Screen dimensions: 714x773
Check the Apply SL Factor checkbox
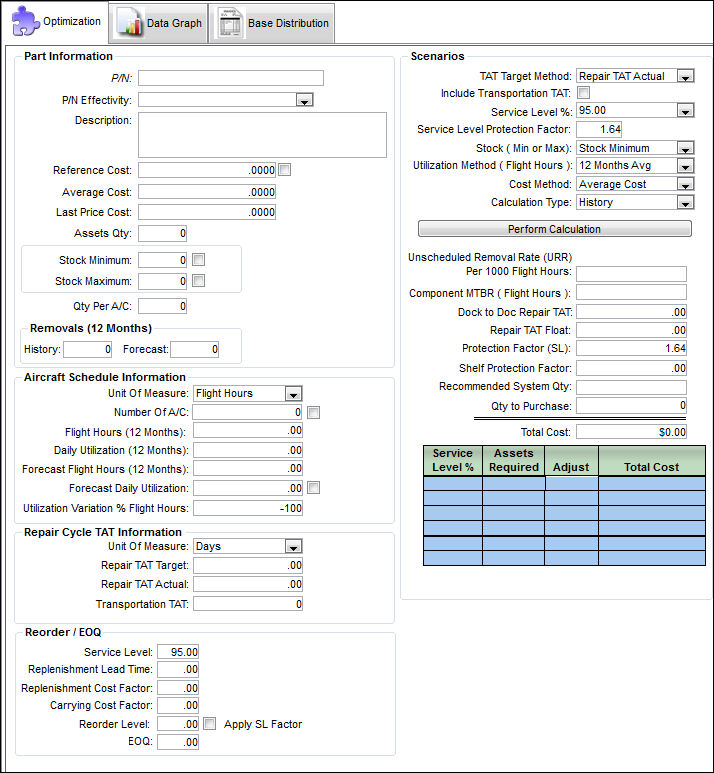pos(210,724)
